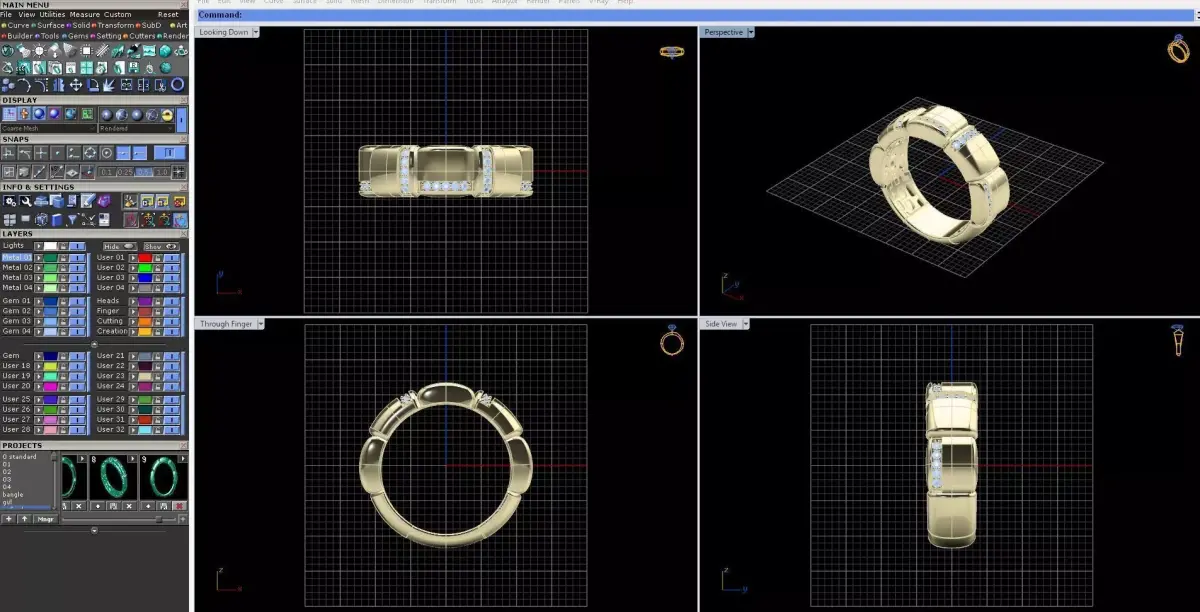Click the save render disk icon

[133, 68]
